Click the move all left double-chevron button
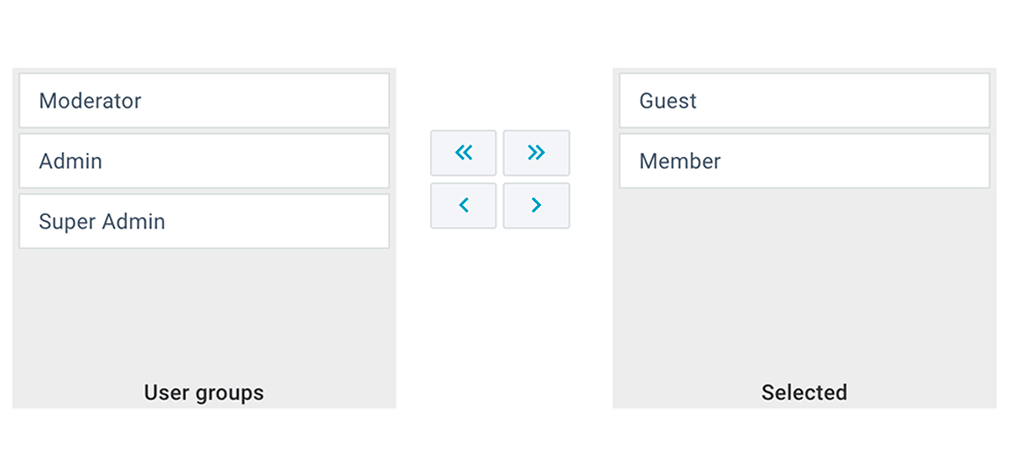This screenshot has height=466, width=1012. coord(463,153)
